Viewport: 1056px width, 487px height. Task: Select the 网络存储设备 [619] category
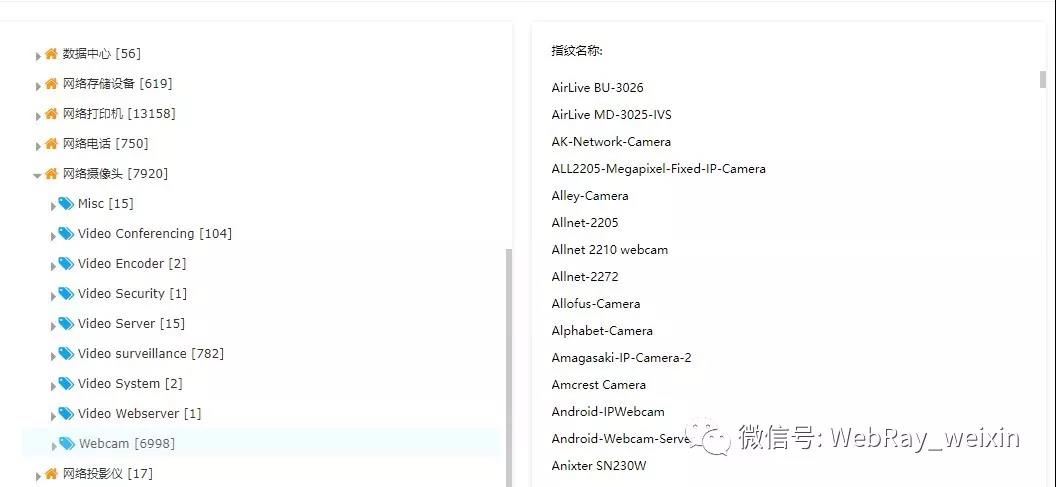[117, 84]
